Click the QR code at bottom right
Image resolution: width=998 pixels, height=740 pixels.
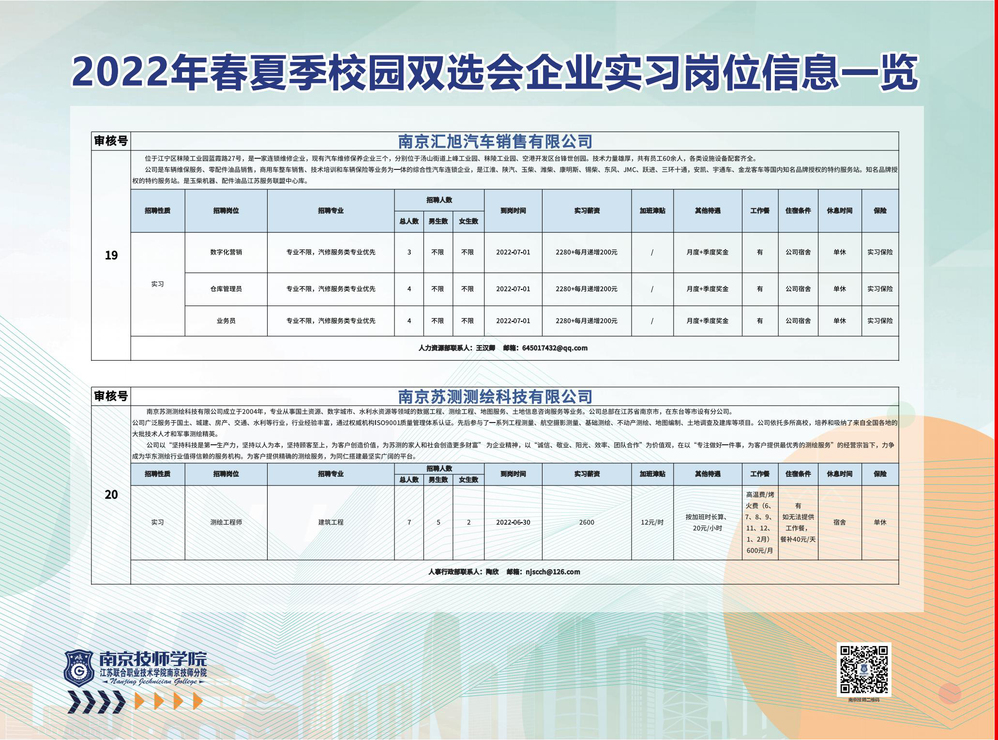tap(863, 669)
